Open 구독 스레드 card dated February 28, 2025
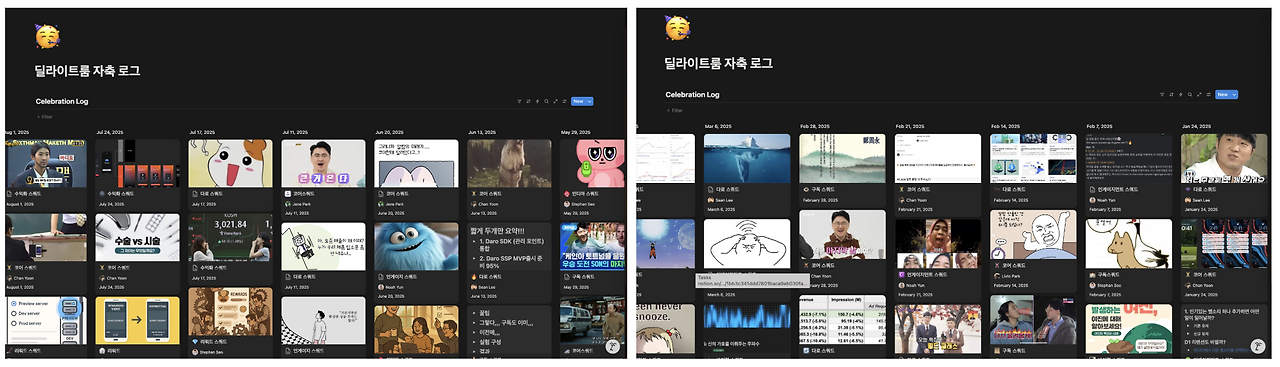The height and width of the screenshot is (367, 1280). click(x=843, y=169)
